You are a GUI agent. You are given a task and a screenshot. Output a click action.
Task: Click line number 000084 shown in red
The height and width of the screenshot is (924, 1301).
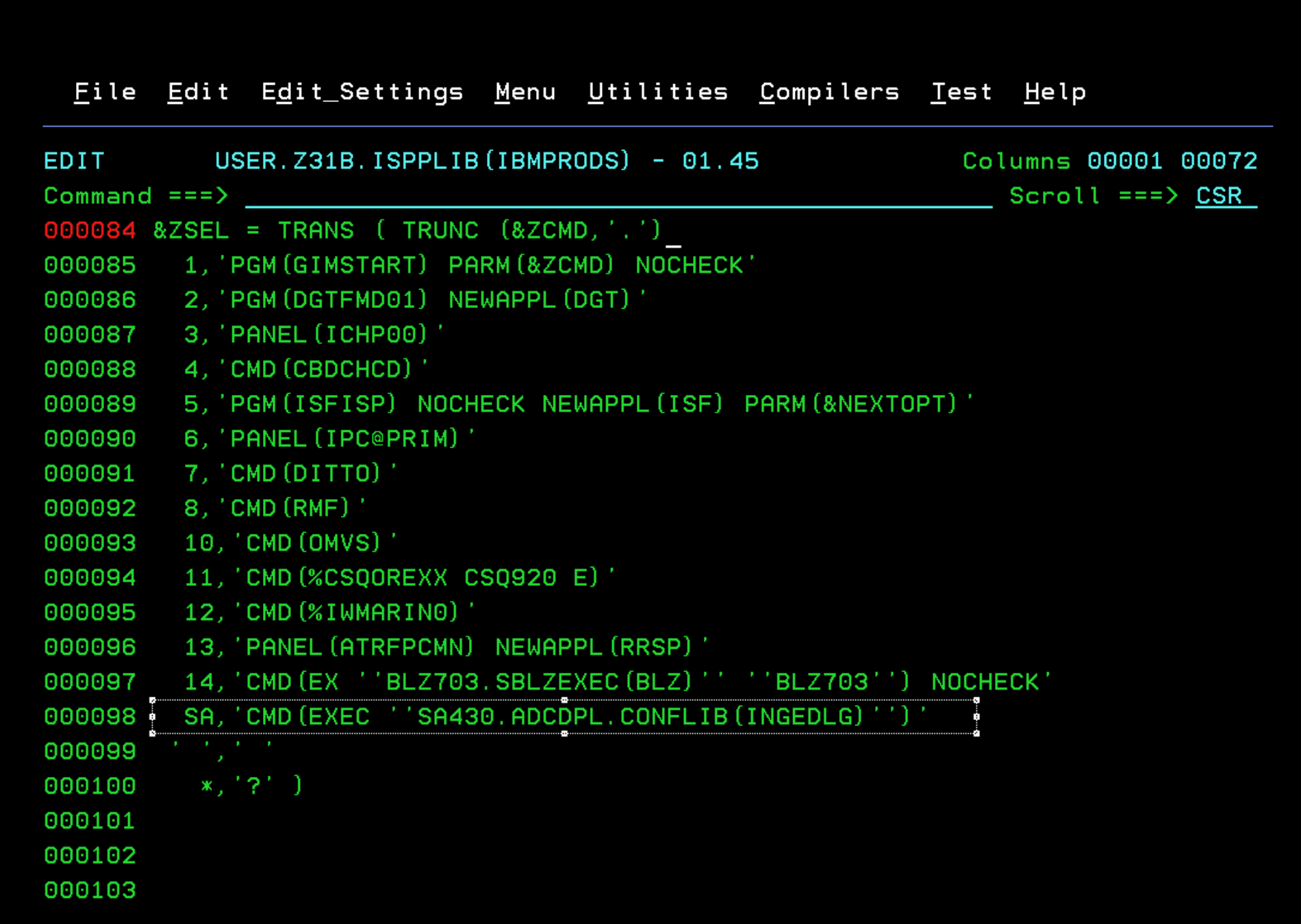click(90, 231)
